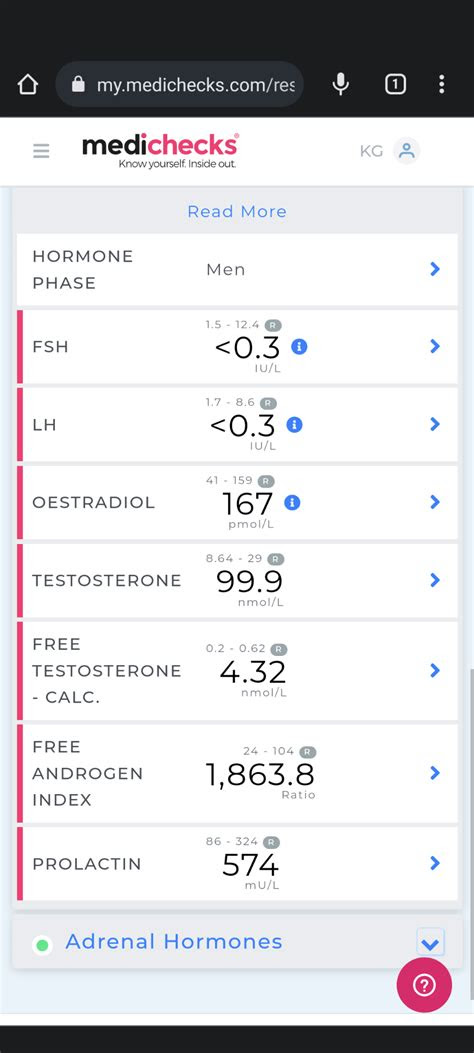The image size is (474, 1053).
Task: Open the browser three-dot menu
Action: (441, 84)
